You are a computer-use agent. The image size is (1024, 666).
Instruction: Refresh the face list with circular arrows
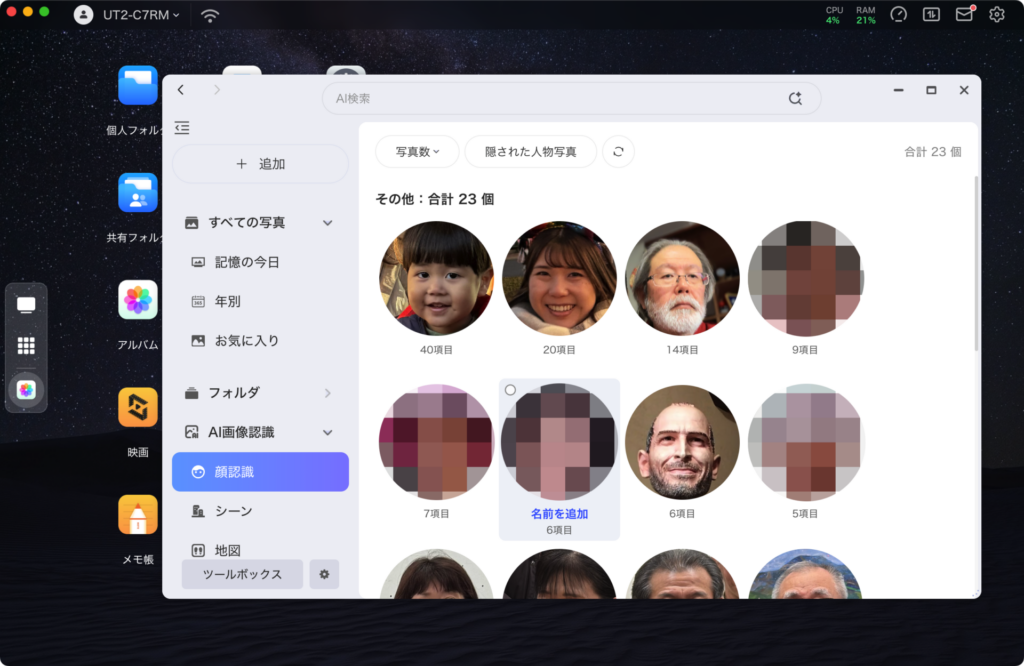(618, 151)
